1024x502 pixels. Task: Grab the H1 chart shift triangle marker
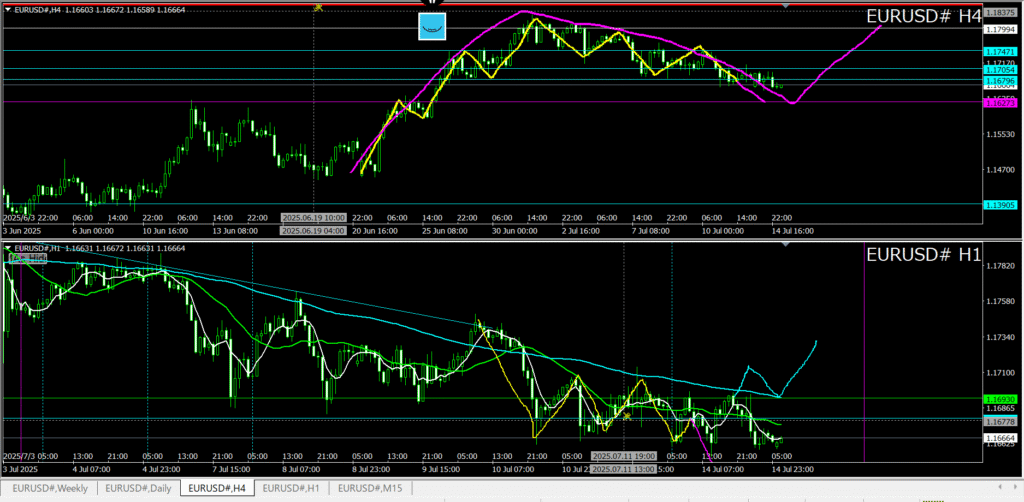[x=786, y=245]
